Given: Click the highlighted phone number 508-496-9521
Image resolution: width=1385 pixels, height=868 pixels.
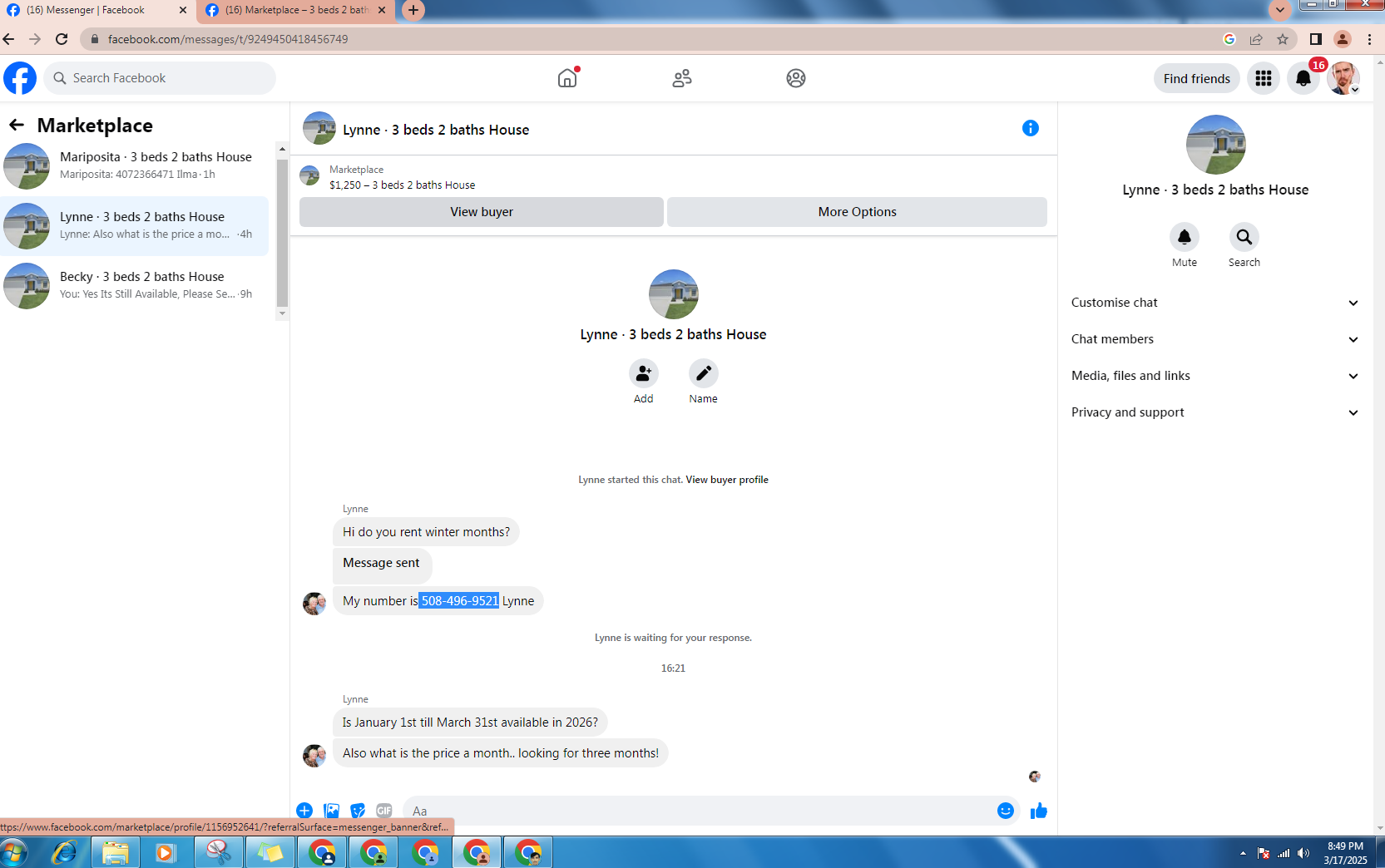Looking at the screenshot, I should point(459,601).
